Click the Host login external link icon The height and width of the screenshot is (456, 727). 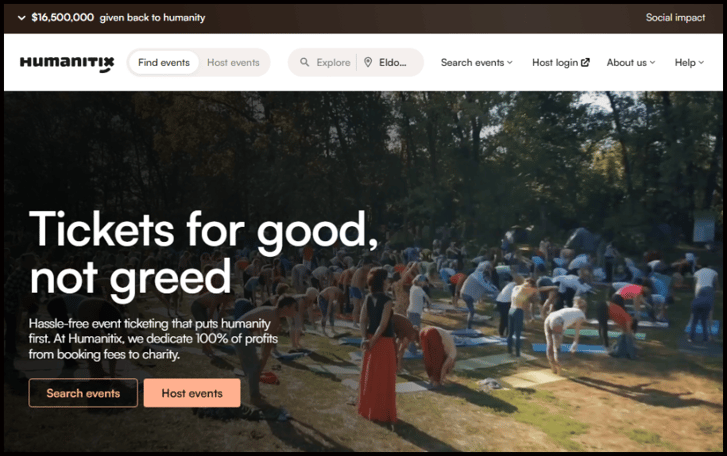pyautogui.click(x=585, y=62)
